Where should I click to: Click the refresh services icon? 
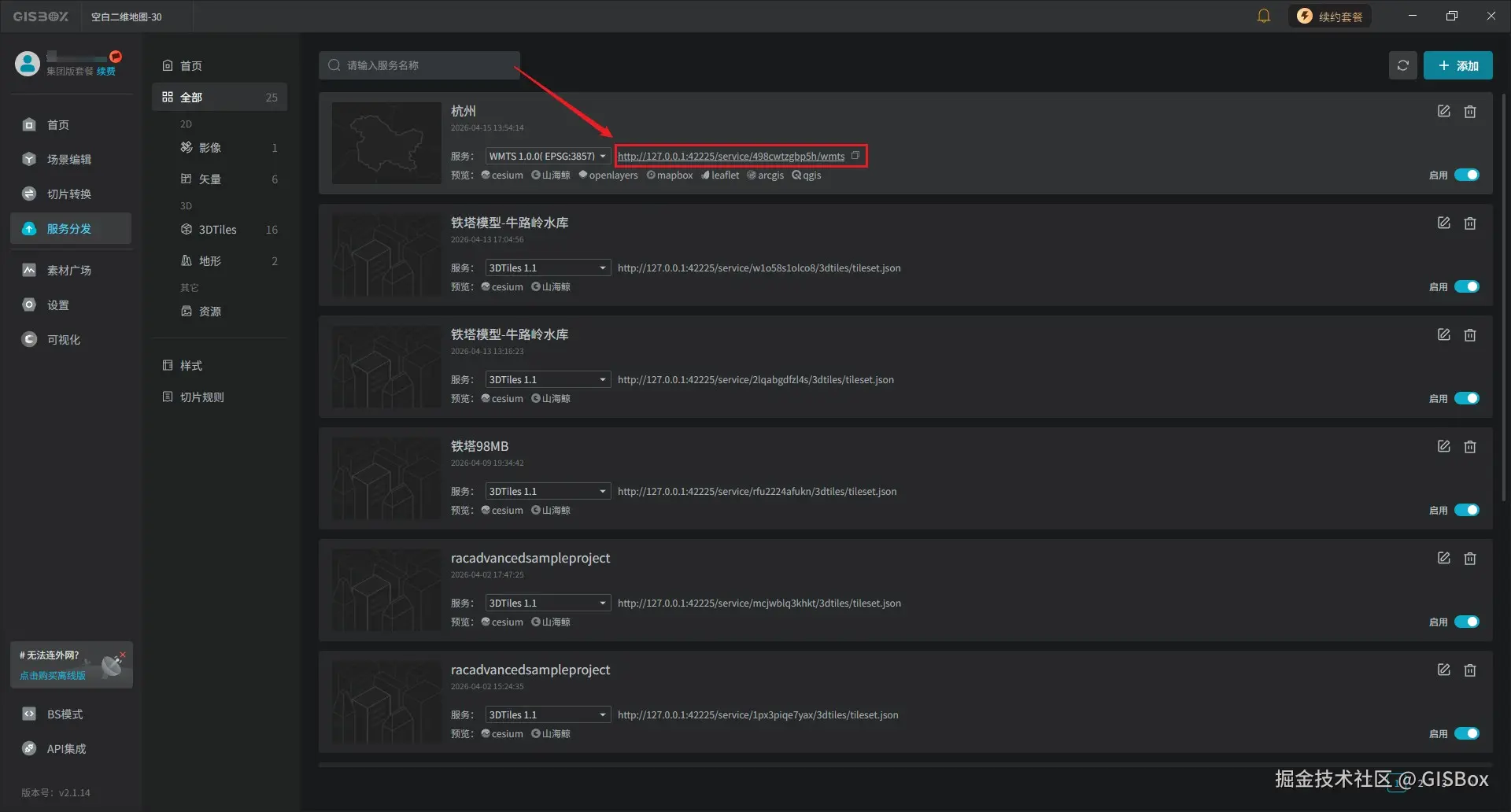click(x=1402, y=65)
